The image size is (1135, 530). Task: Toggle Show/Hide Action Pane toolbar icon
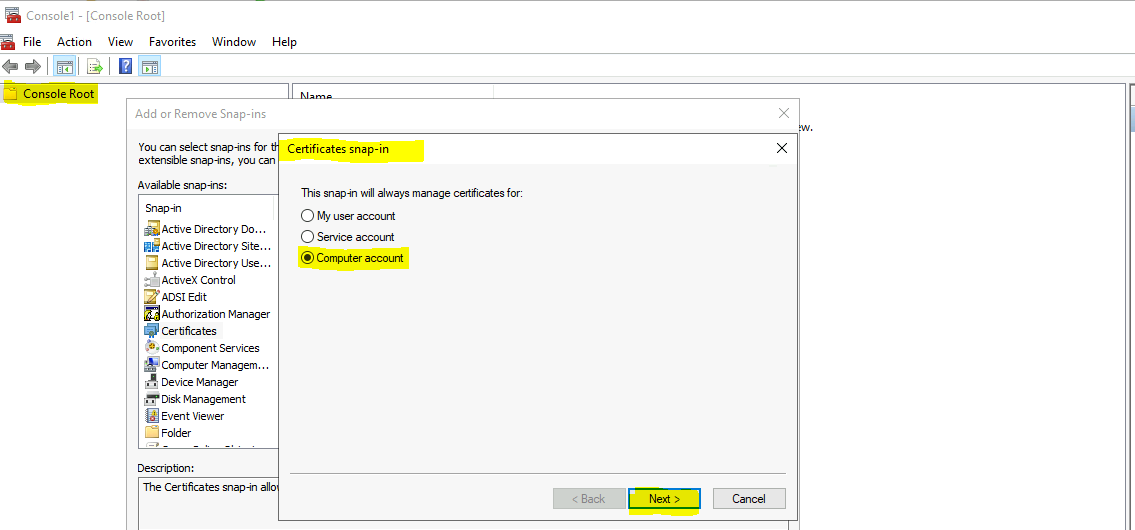[x=150, y=67]
